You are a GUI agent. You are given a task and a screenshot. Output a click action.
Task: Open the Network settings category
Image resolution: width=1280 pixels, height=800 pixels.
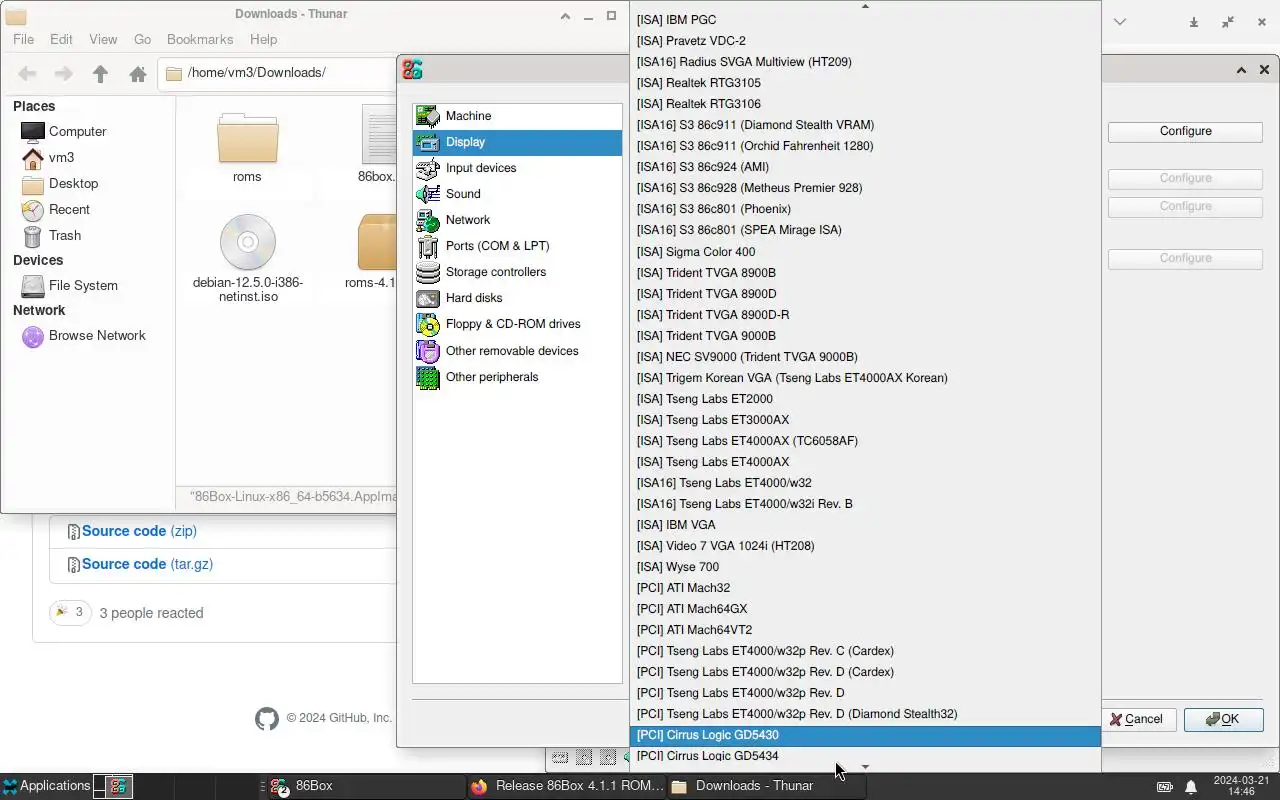point(517,220)
